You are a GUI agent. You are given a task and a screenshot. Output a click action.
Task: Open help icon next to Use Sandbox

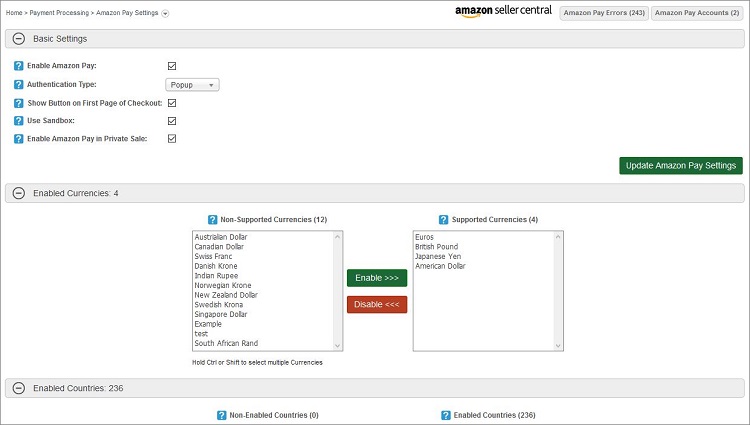point(19,120)
